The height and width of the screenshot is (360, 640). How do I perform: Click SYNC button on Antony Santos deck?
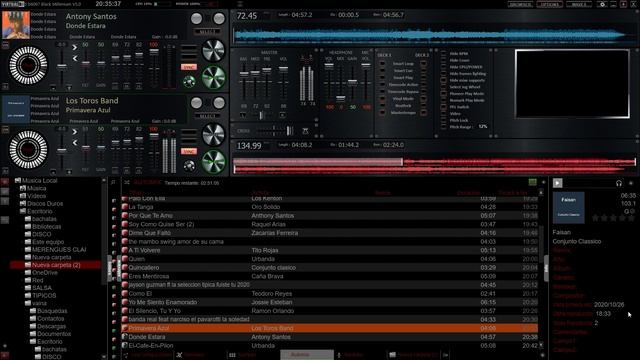189,67
